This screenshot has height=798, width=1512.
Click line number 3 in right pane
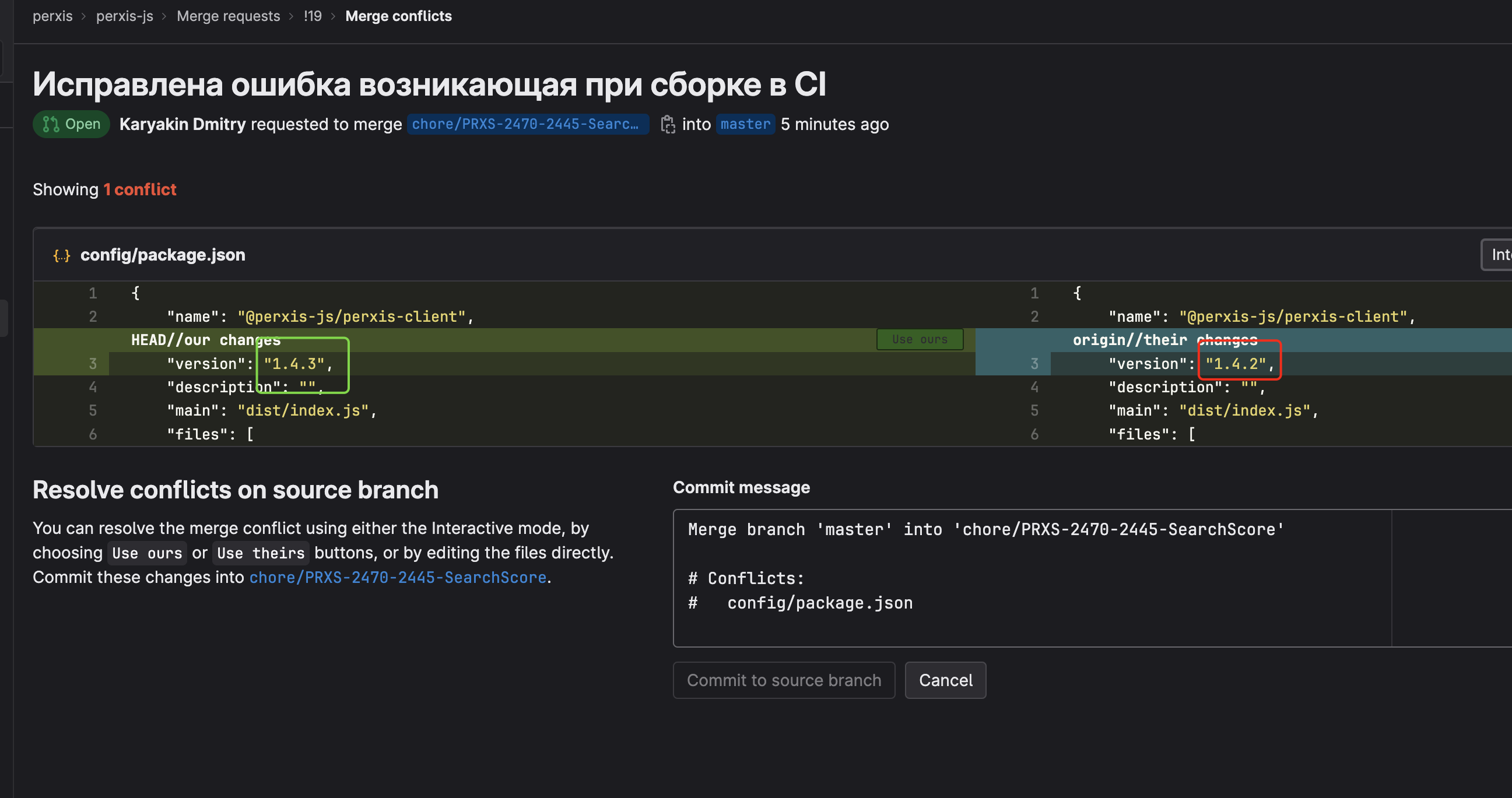[x=1034, y=364]
